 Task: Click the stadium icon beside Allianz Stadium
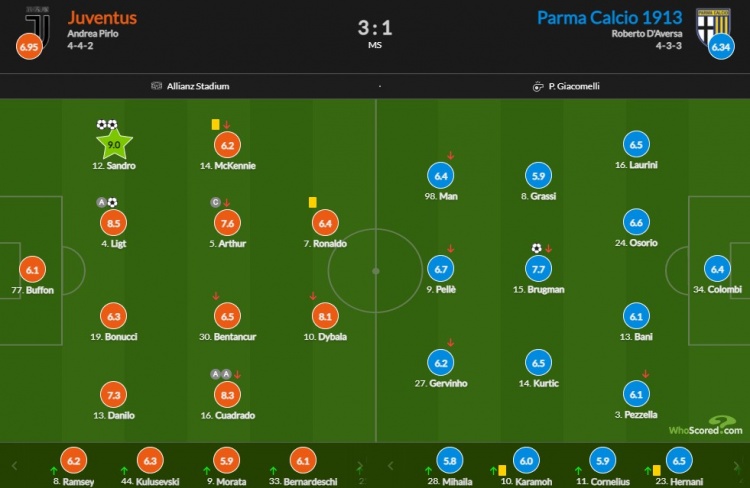[156, 86]
